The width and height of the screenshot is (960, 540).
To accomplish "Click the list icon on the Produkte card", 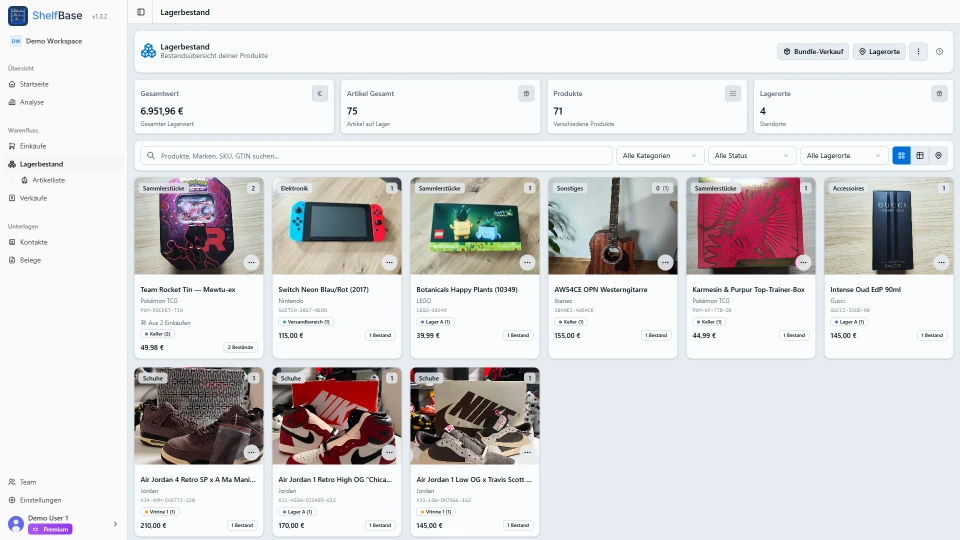I will [732, 94].
